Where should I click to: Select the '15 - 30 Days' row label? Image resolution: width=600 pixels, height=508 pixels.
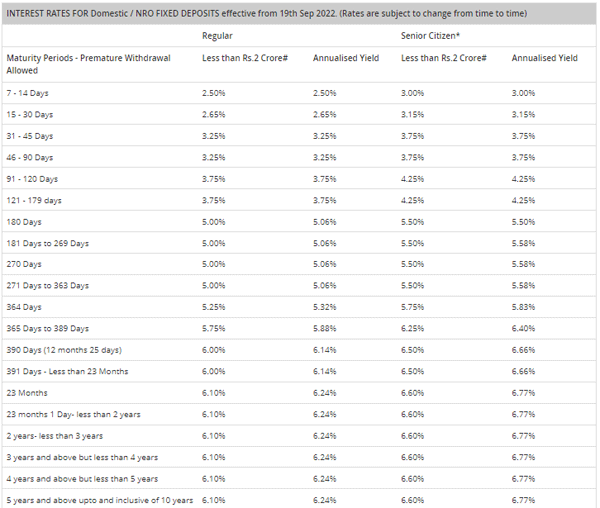(30, 114)
